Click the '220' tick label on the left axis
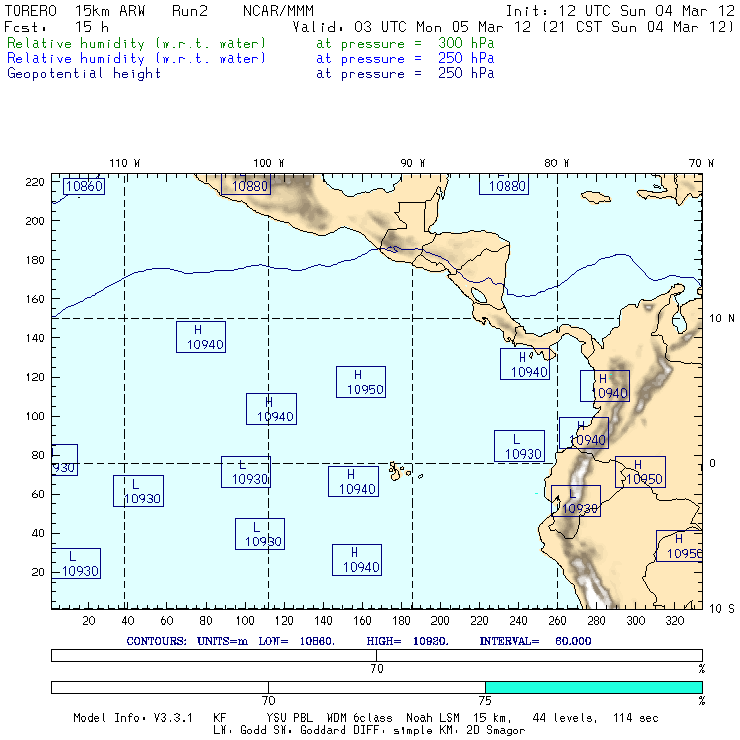Viewport: 740px width, 740px height. pyautogui.click(x=34, y=182)
